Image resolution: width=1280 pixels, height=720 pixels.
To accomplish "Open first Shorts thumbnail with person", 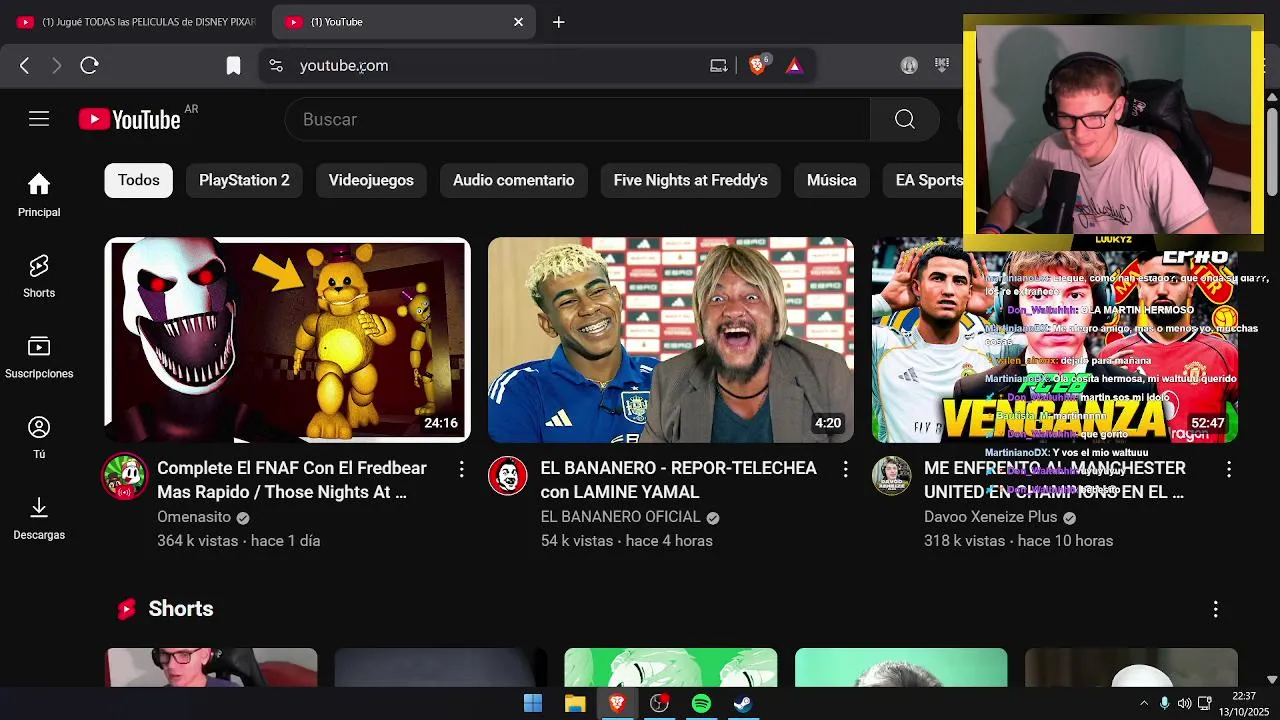I will (x=211, y=668).
